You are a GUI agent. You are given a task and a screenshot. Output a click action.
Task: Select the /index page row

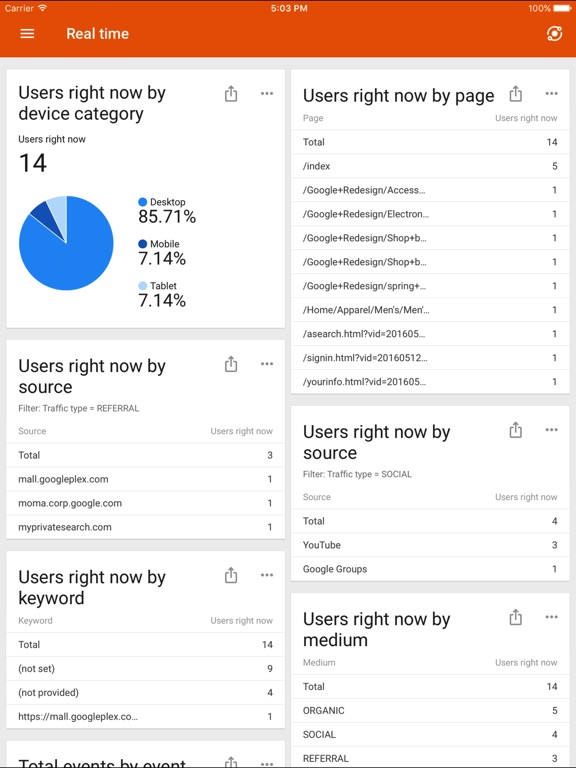(x=430, y=166)
